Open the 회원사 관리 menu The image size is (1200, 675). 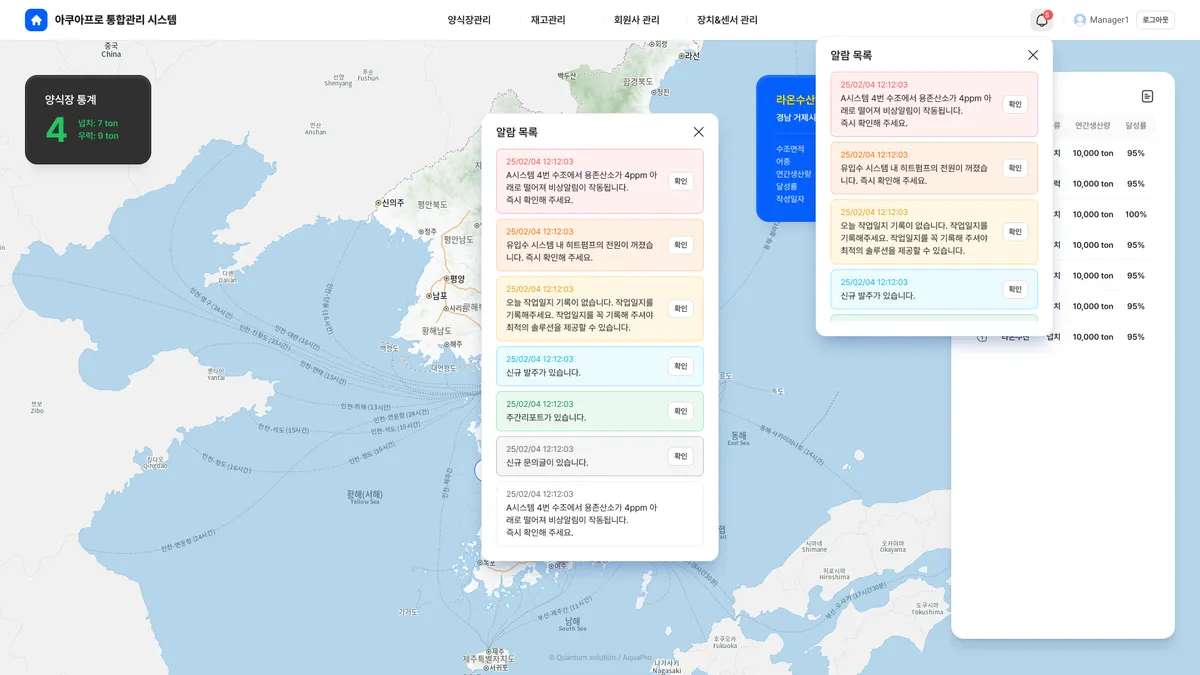click(637, 20)
